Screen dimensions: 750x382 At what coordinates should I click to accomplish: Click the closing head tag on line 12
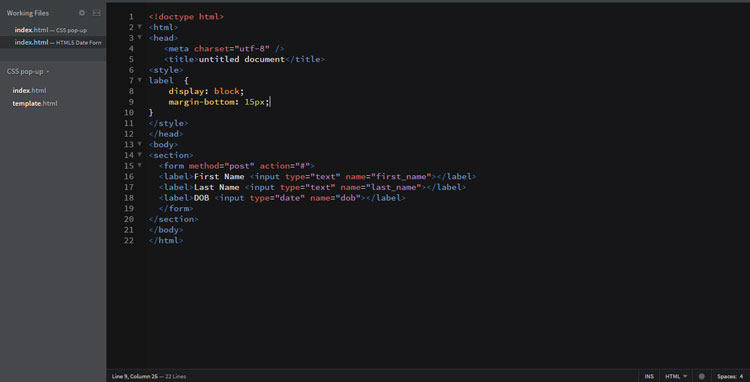point(166,134)
